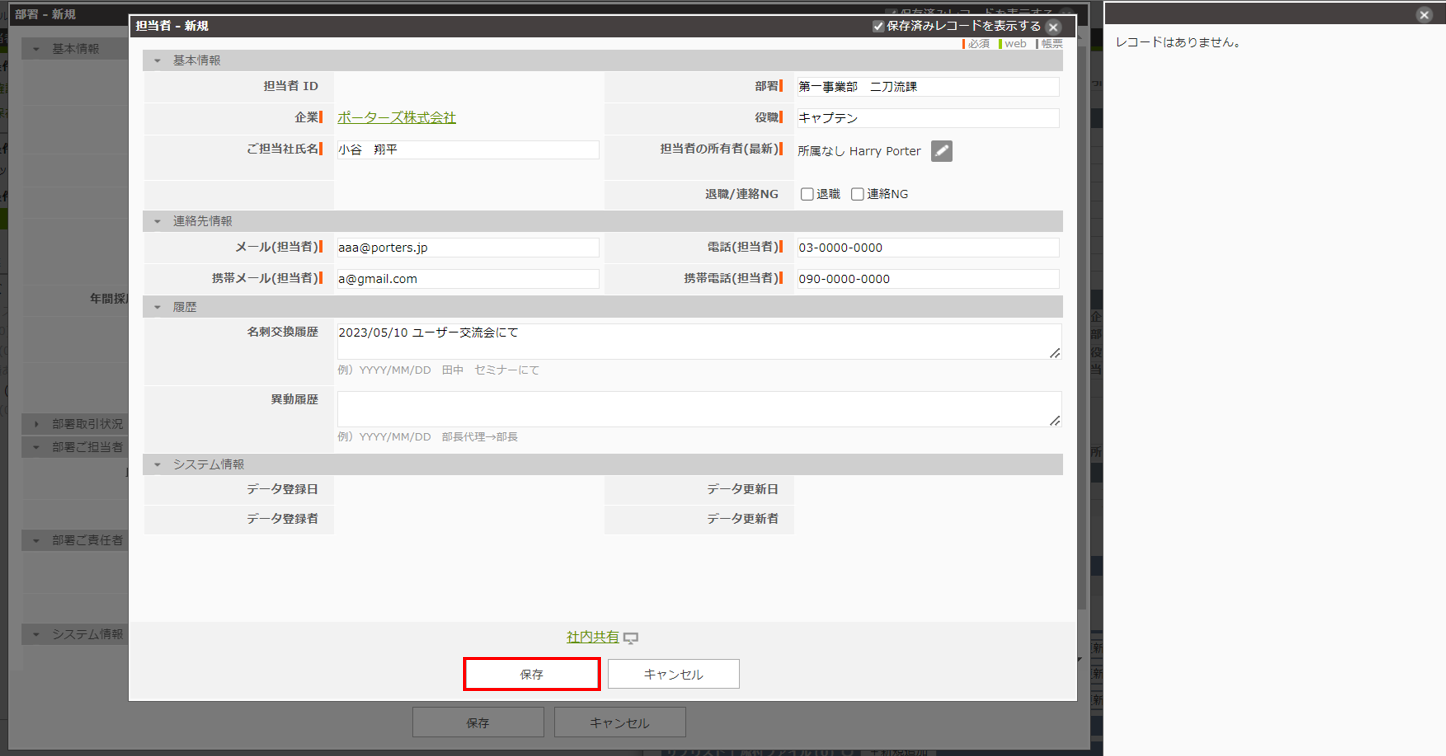Click the monitor icon beside 社内共有
Image resolution: width=1446 pixels, height=756 pixels.
click(x=631, y=638)
